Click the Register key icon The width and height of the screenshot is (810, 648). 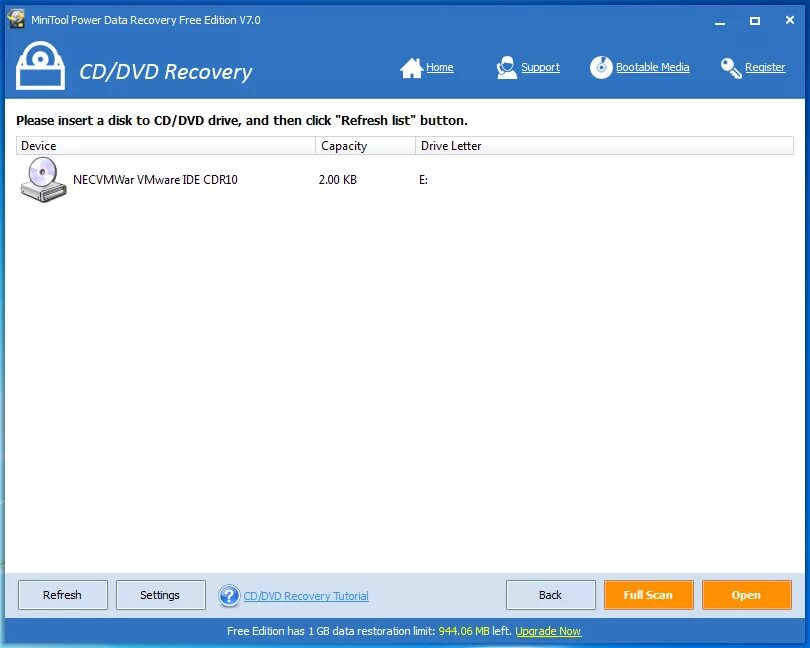(731, 68)
